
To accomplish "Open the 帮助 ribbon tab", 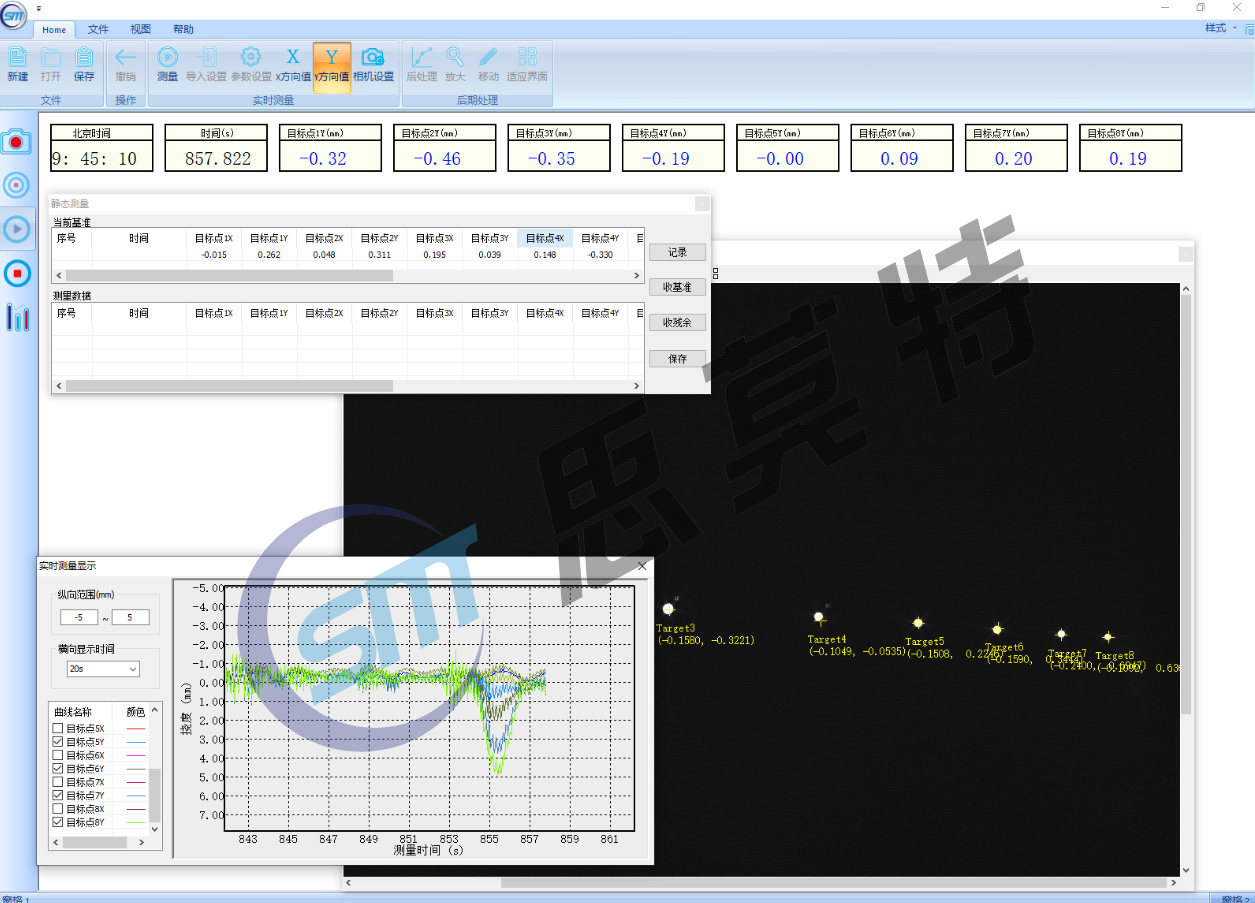I will click(183, 30).
